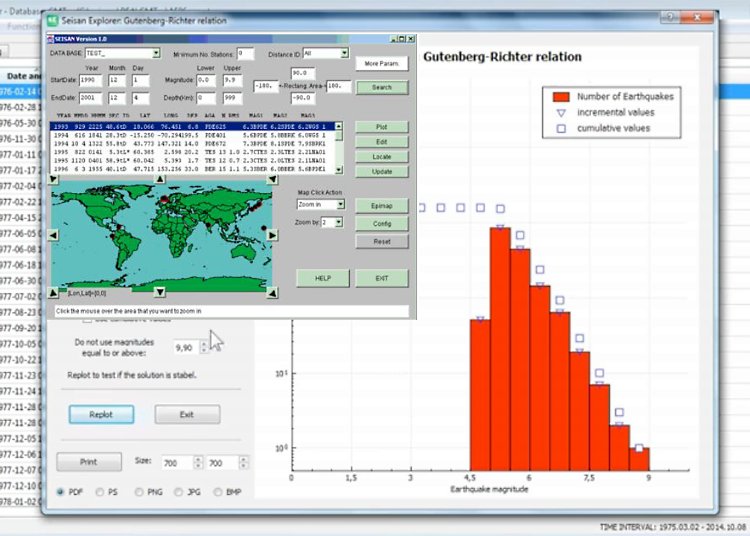Click the HELP button
Viewport: 750px width, 536px height.
[323, 278]
